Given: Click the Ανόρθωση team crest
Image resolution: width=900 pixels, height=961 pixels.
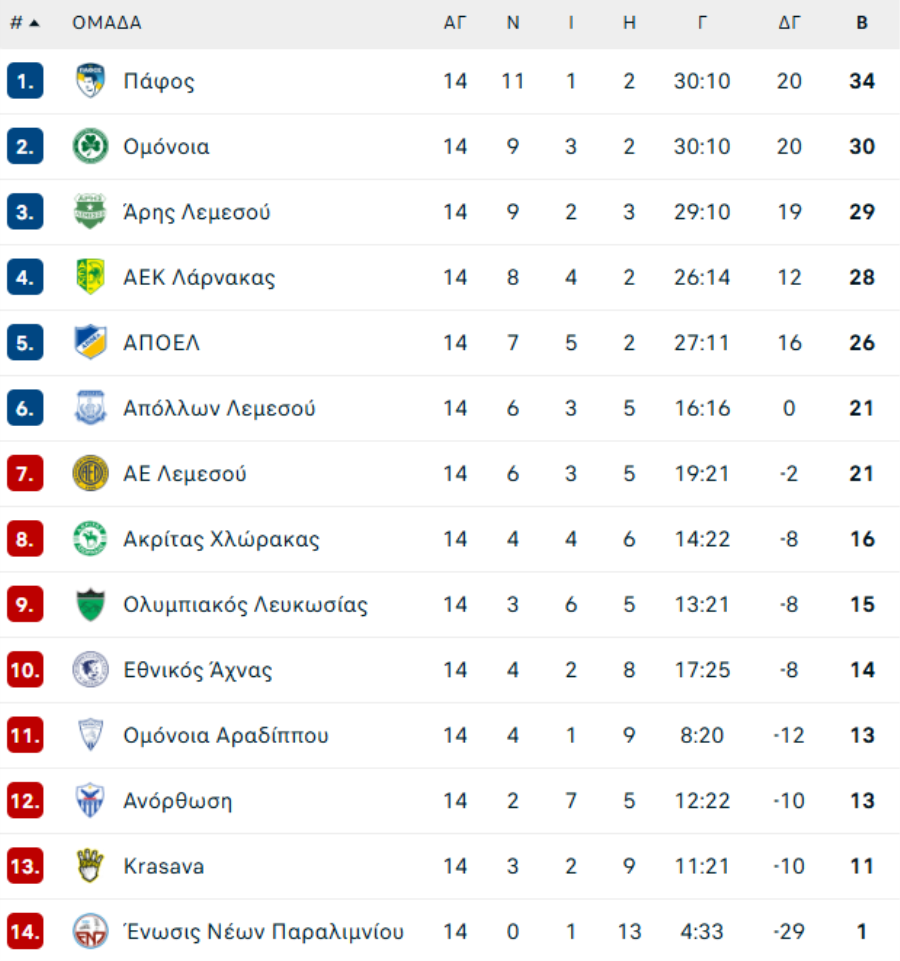Looking at the screenshot, I should [91, 801].
